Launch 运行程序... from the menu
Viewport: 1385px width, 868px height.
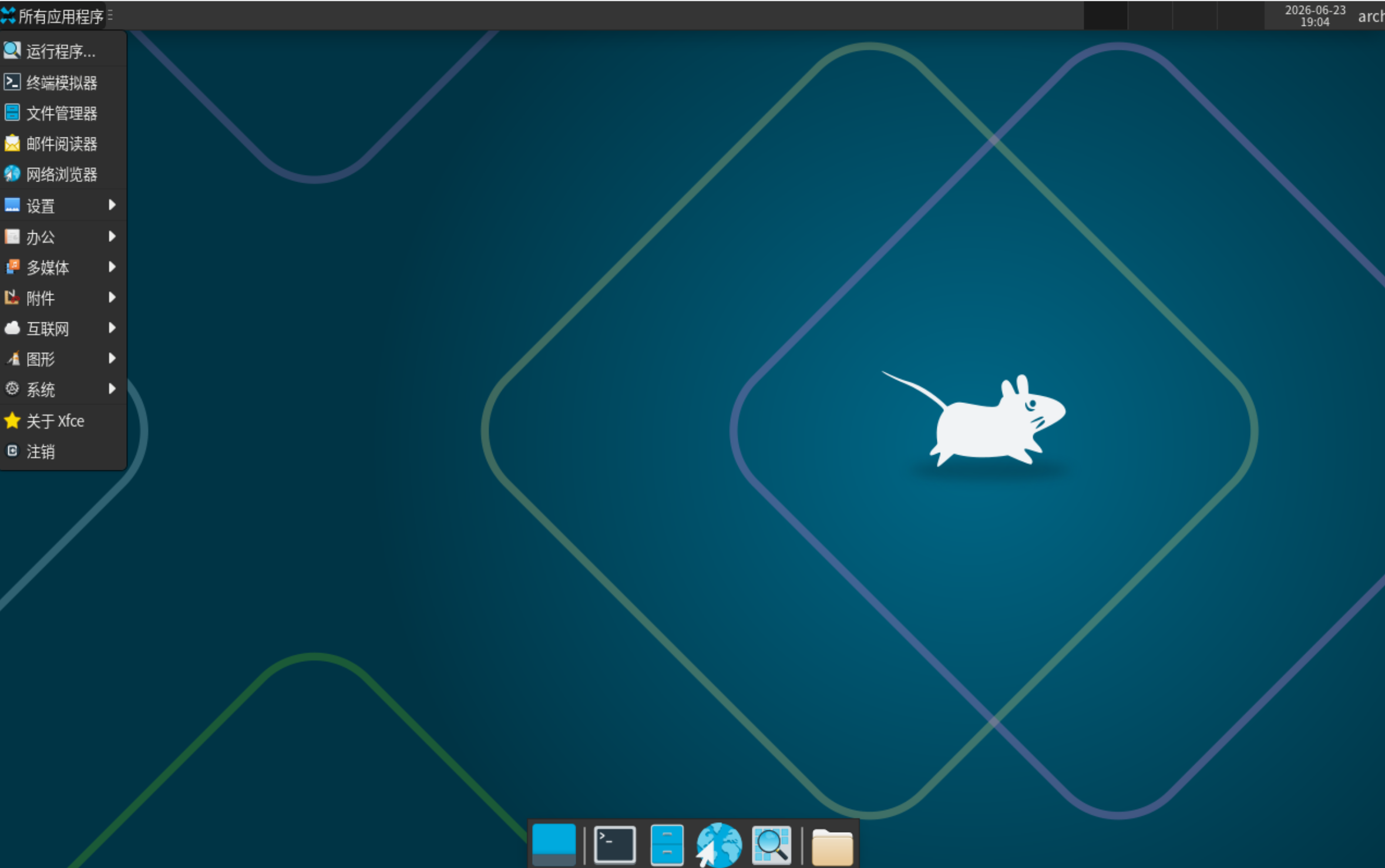tap(63, 51)
